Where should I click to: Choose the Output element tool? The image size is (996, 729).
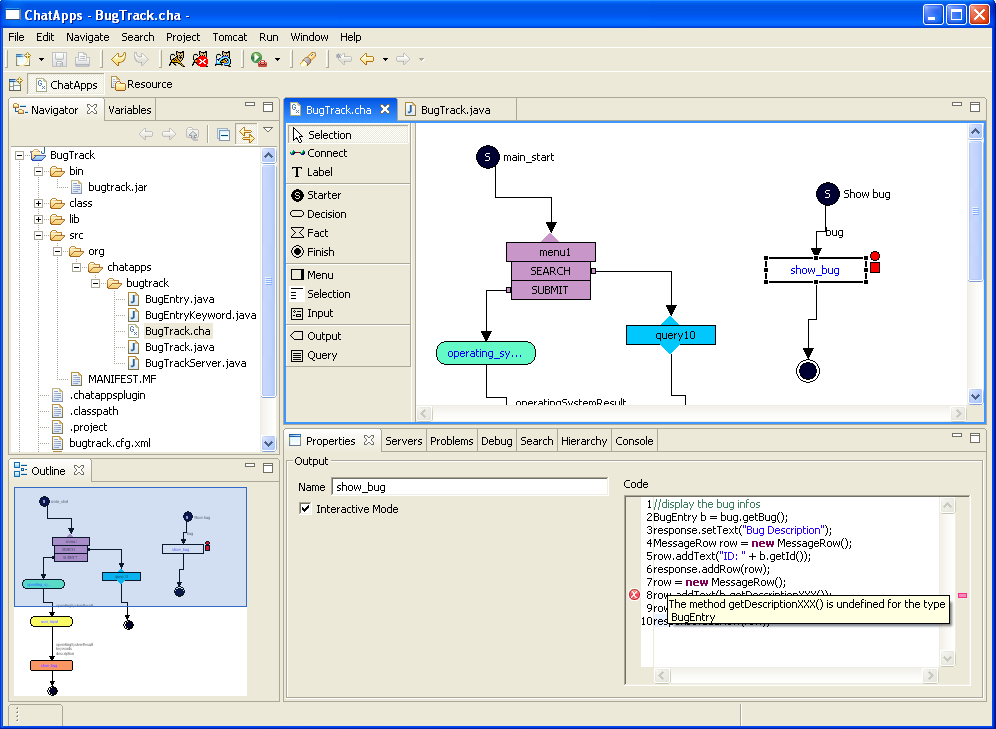[324, 336]
